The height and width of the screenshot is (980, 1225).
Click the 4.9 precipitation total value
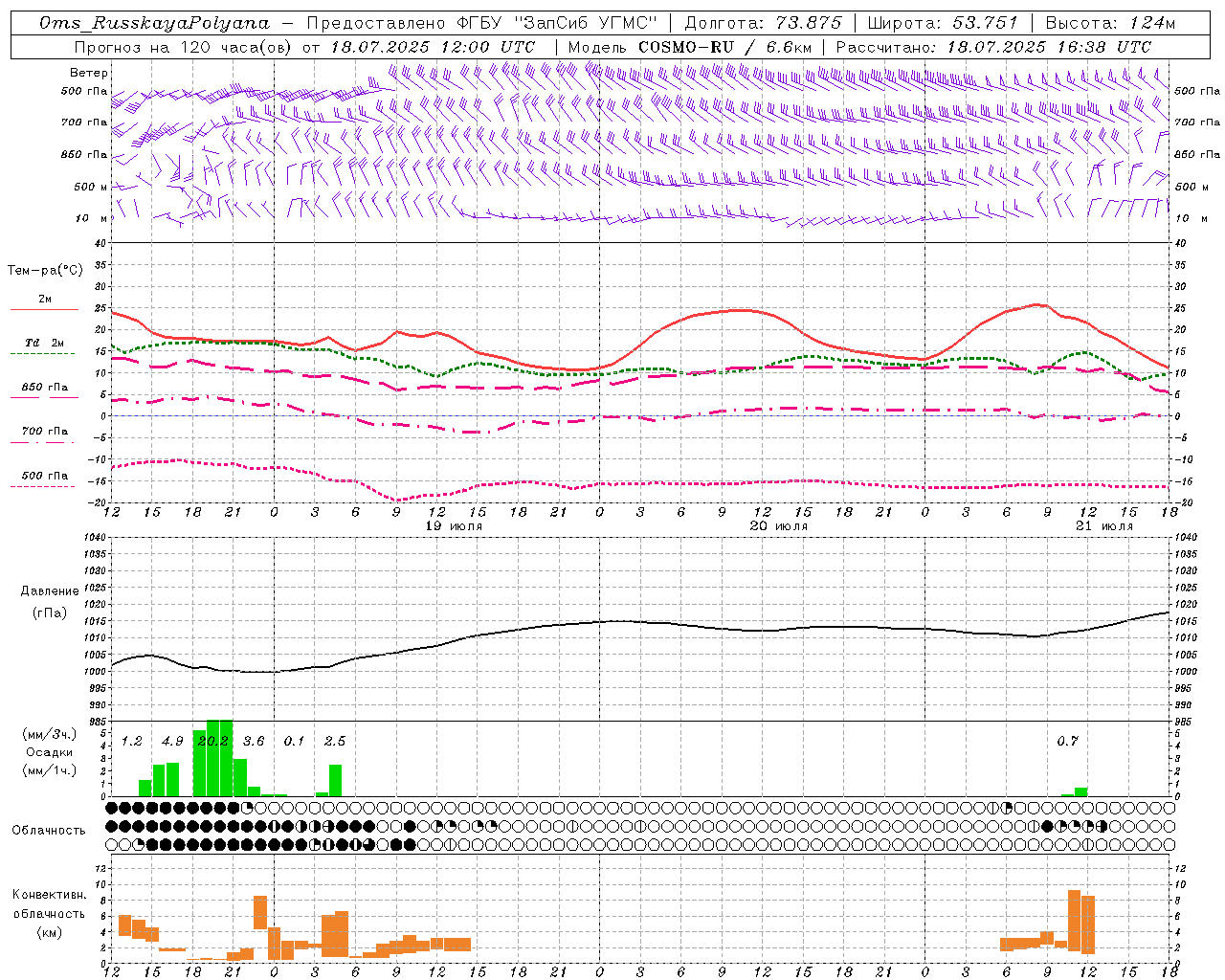point(172,741)
